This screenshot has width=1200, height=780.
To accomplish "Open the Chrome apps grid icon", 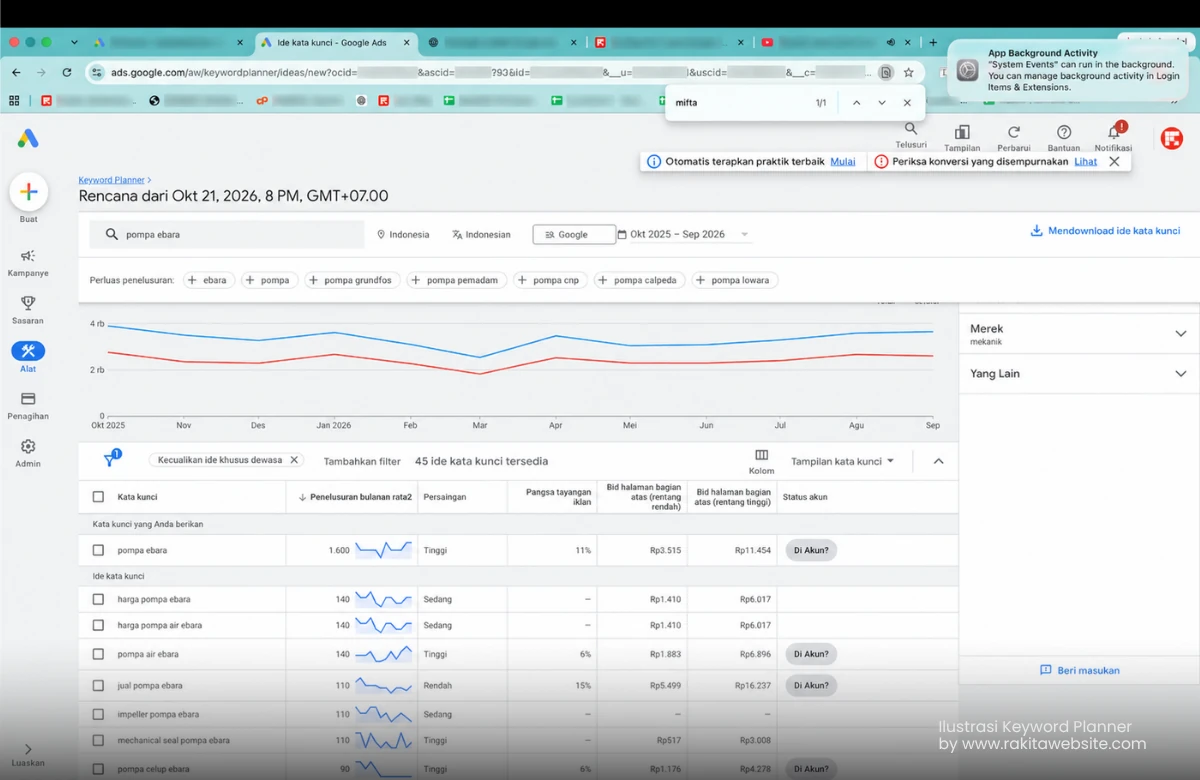I will tap(14, 100).
